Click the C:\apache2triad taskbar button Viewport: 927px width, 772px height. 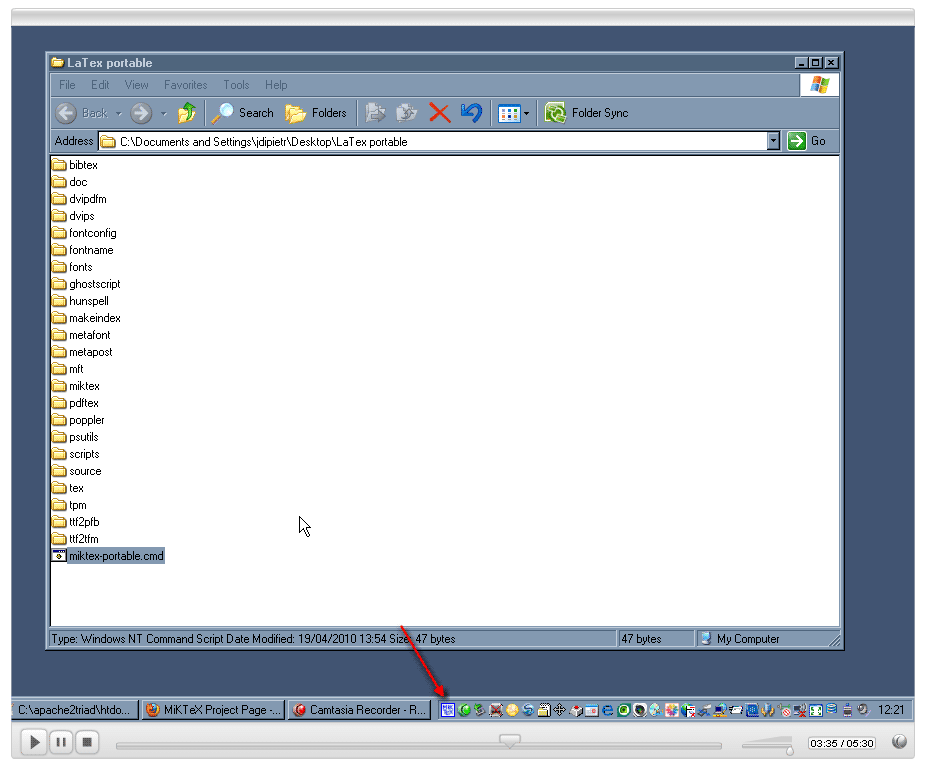click(x=74, y=709)
